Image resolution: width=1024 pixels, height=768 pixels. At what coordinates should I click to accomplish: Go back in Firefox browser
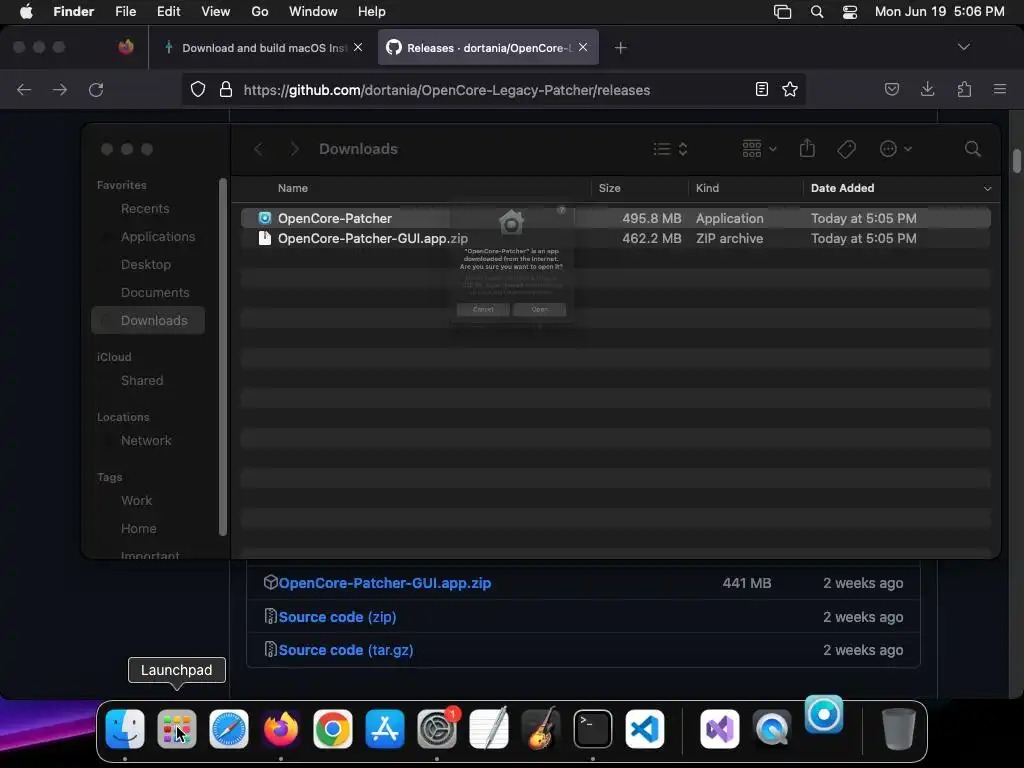24,89
